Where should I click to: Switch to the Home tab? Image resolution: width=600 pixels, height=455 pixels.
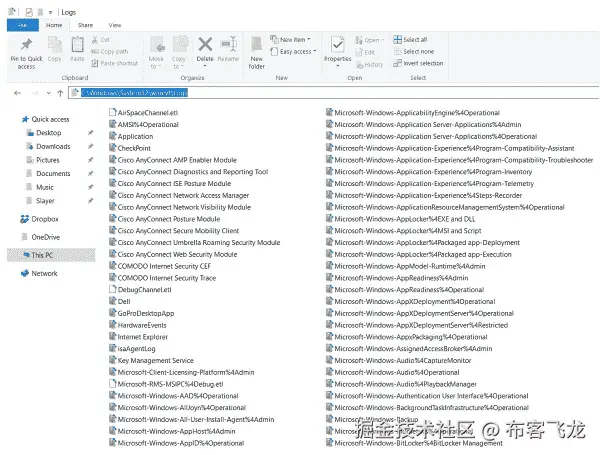point(54,25)
